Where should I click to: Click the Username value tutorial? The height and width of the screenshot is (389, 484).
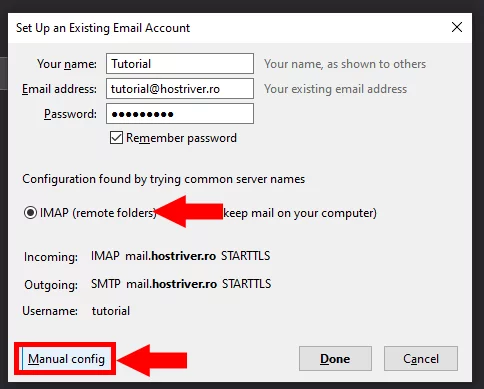[111, 311]
